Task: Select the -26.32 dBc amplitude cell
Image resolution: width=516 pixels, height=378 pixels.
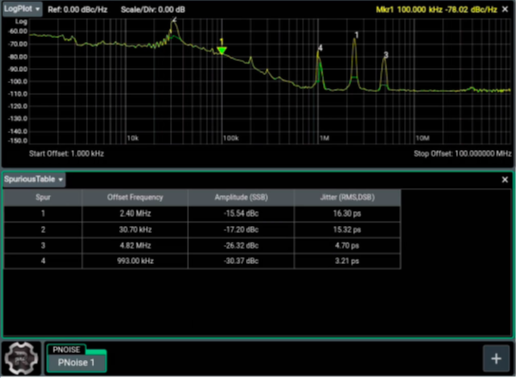Action: click(x=241, y=246)
